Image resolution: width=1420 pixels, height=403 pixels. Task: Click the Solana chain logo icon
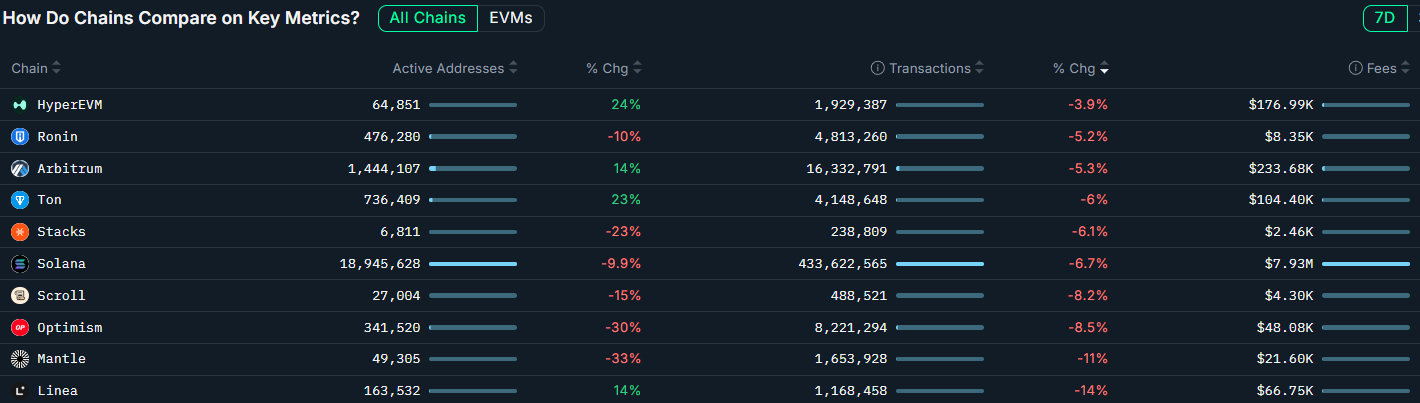[x=20, y=264]
